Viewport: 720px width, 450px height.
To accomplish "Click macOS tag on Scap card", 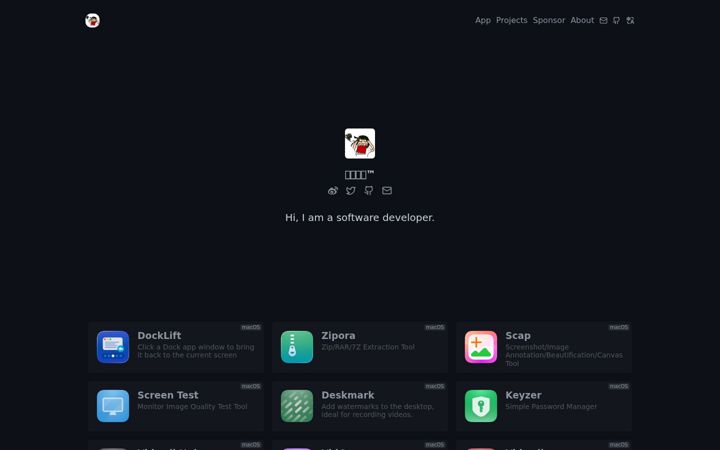I will click(x=619, y=327).
